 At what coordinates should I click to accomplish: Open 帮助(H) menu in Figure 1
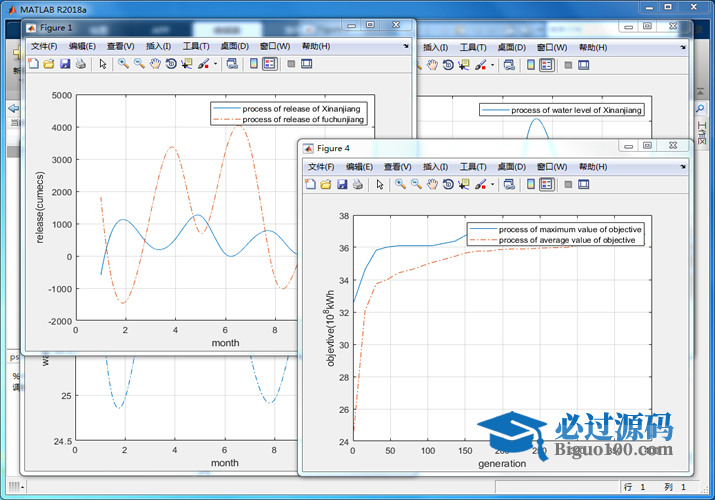click(316, 46)
